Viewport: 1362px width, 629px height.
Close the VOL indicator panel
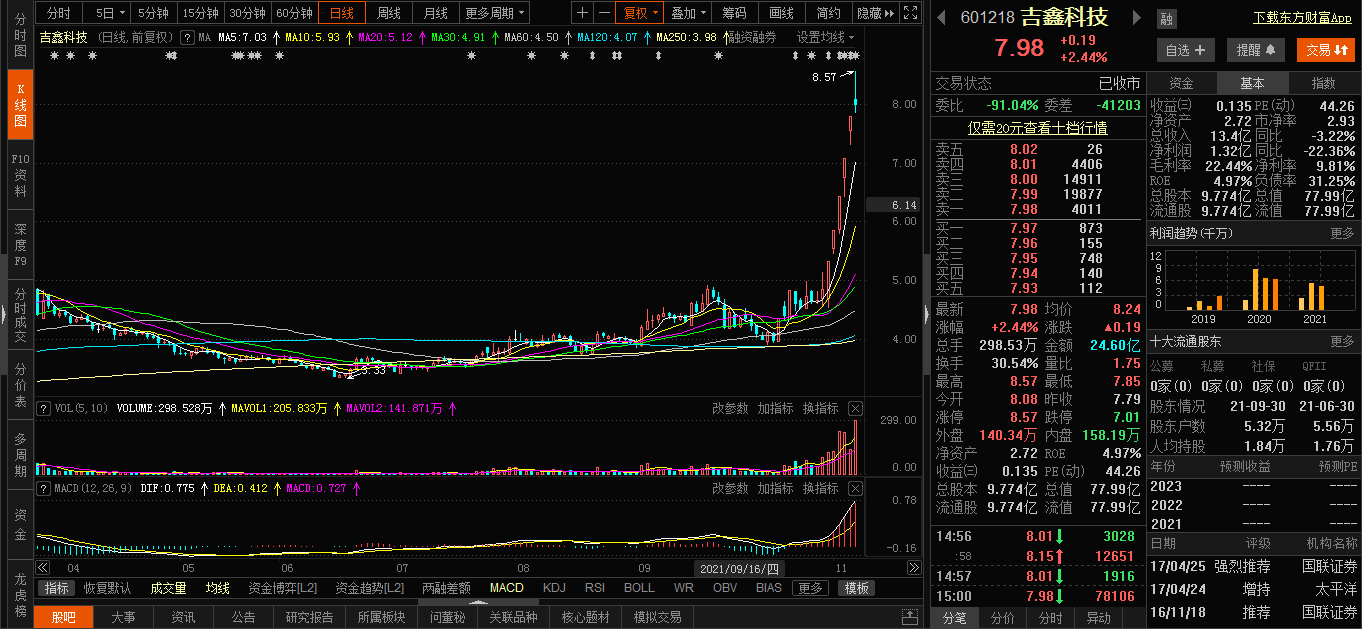(x=855, y=408)
